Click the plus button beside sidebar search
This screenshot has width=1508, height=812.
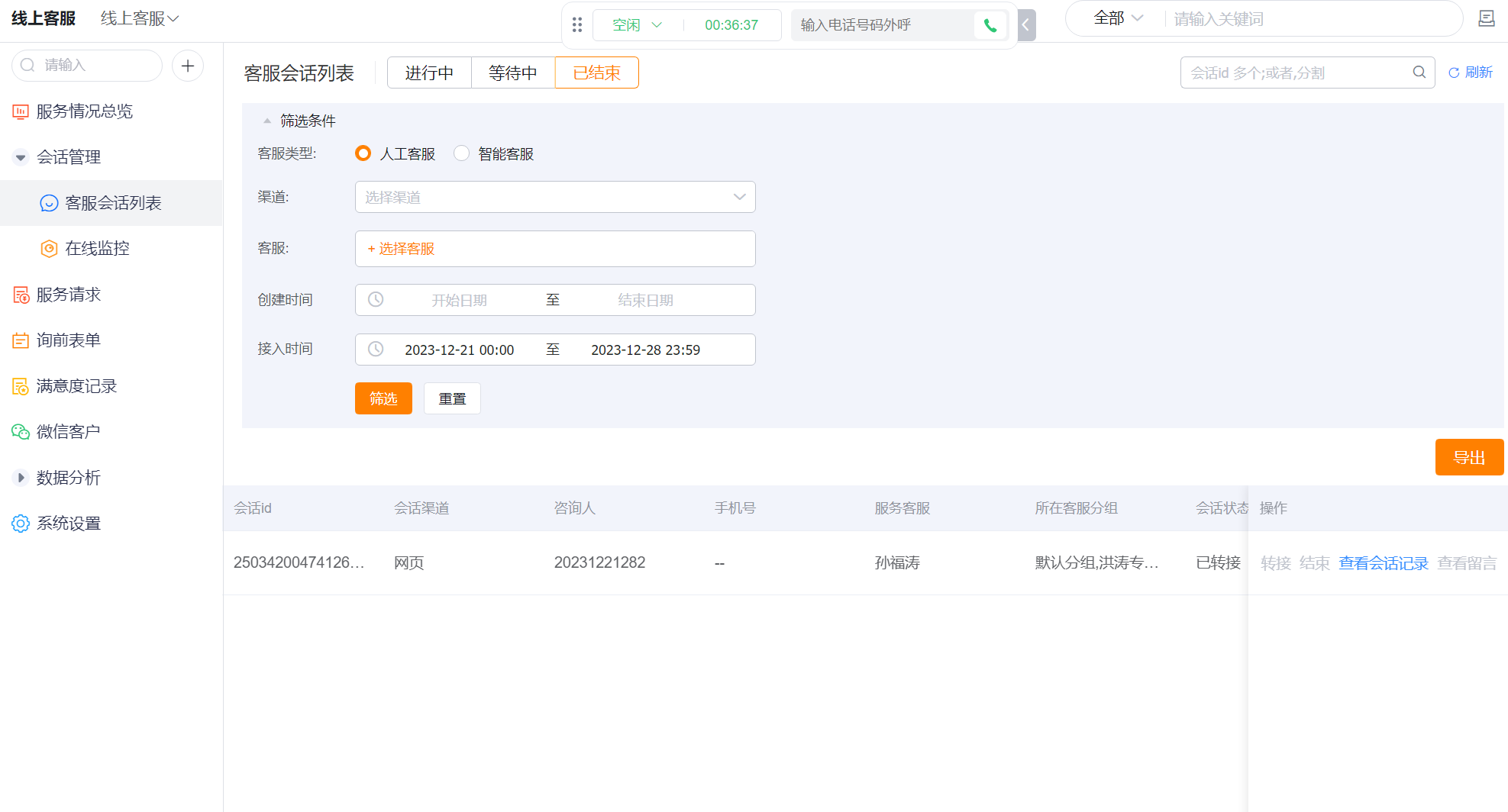pyautogui.click(x=188, y=66)
